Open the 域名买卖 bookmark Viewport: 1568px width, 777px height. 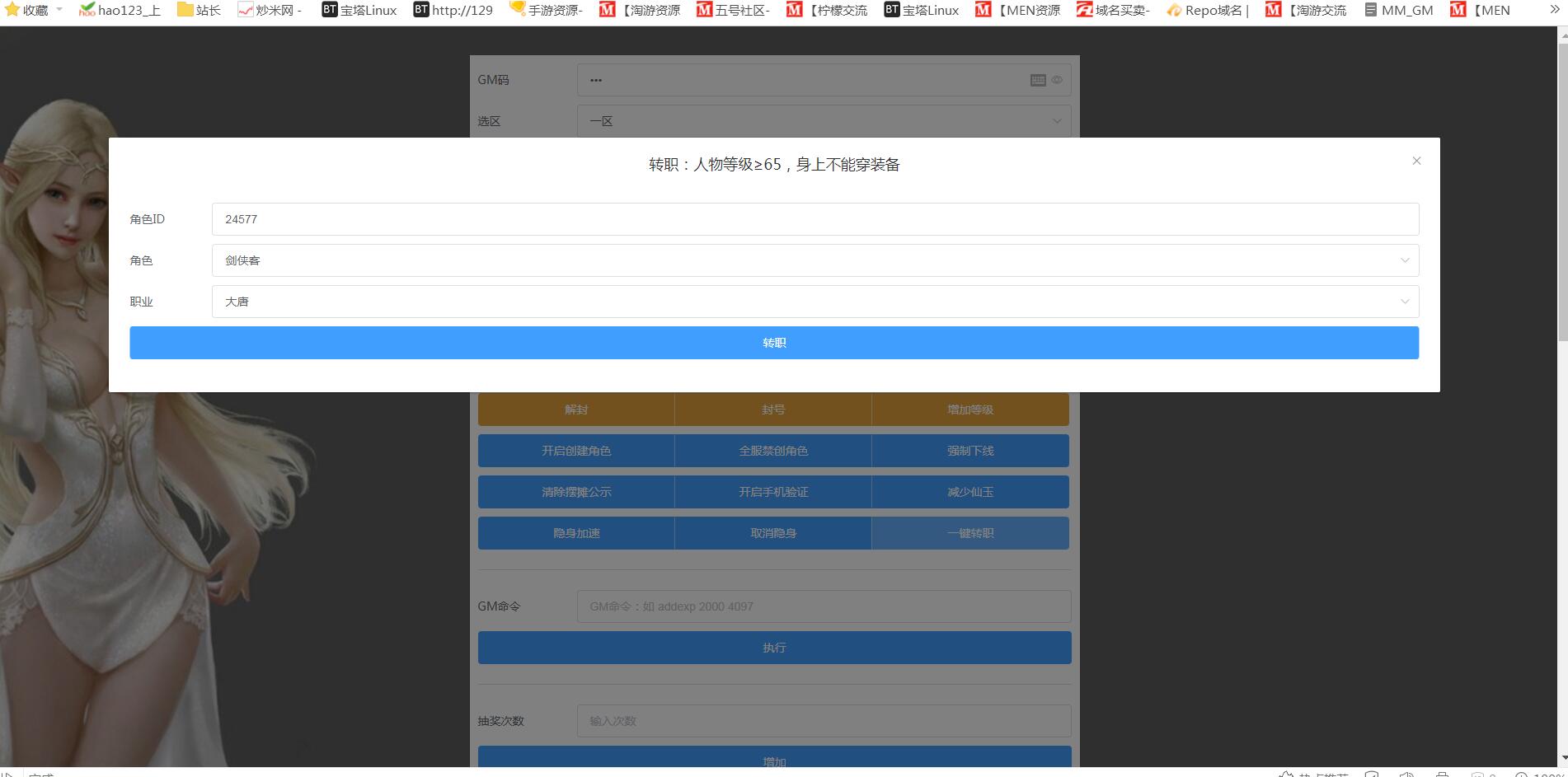pos(1112,10)
